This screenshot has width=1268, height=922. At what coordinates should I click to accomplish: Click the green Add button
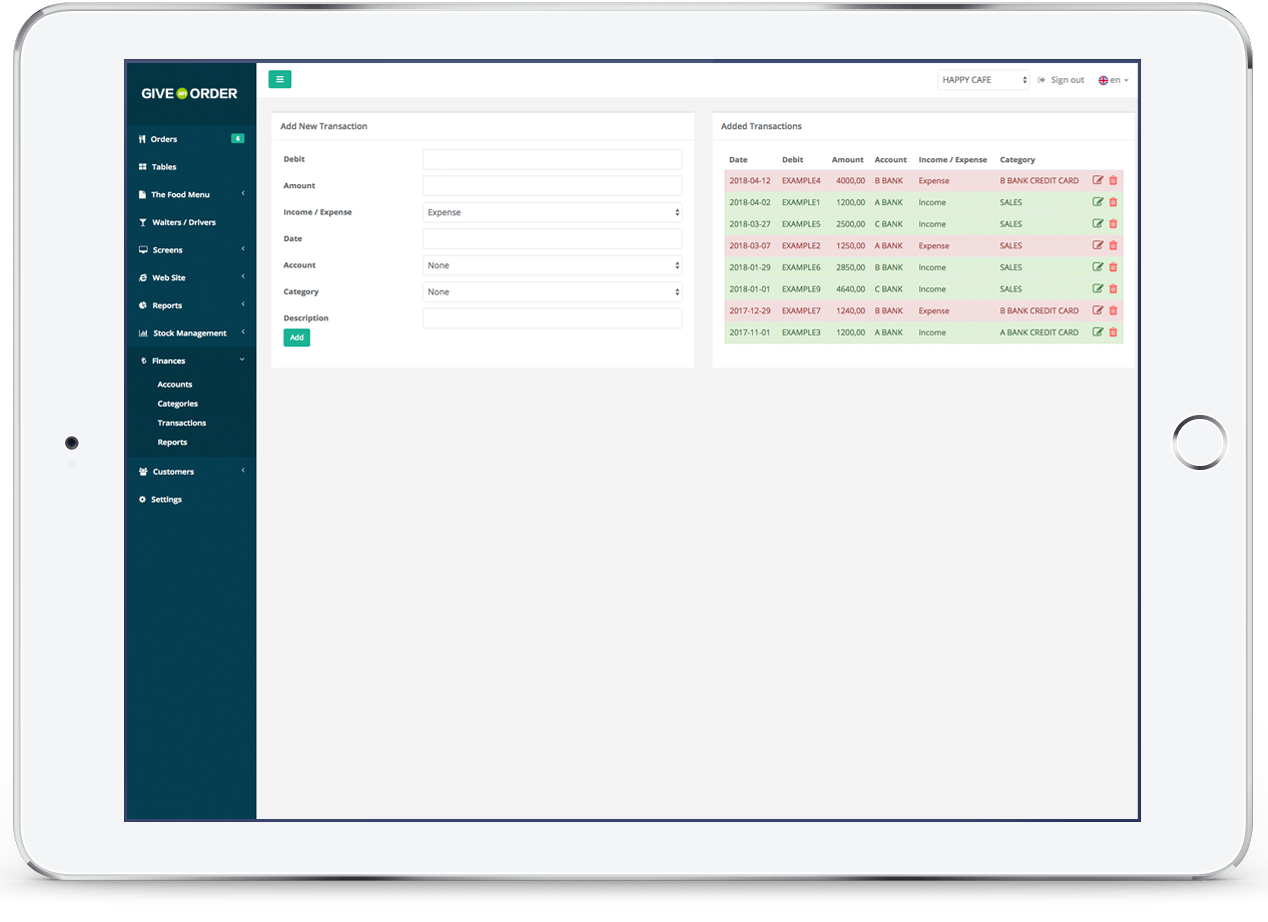click(x=296, y=338)
